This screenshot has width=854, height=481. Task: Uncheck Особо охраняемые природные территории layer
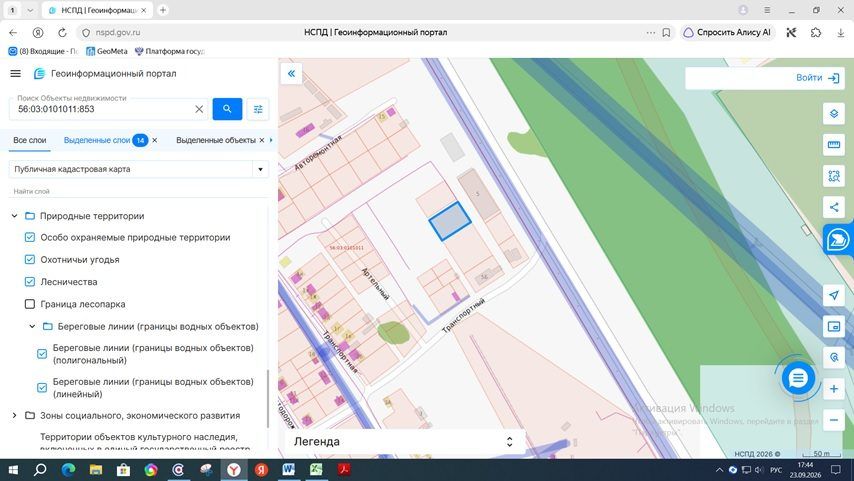point(30,238)
